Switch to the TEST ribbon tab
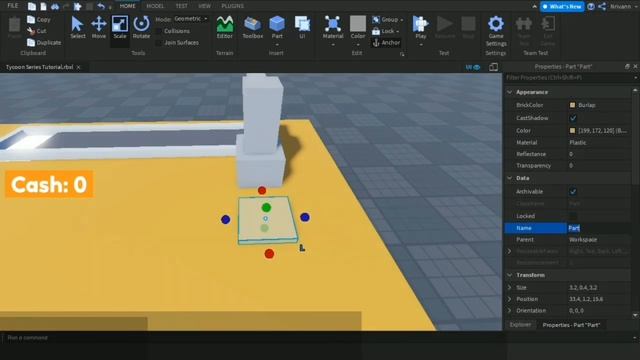The width and height of the screenshot is (640, 360). coord(181,6)
